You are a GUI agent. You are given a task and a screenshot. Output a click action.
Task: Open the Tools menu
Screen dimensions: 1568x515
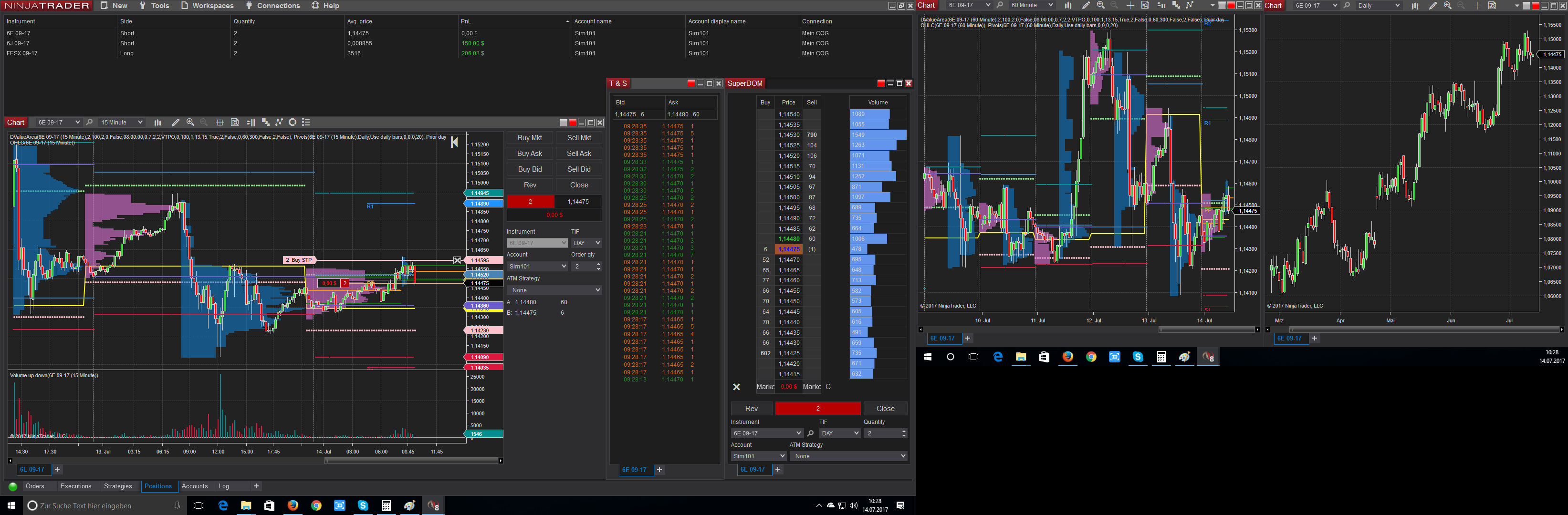[154, 5]
